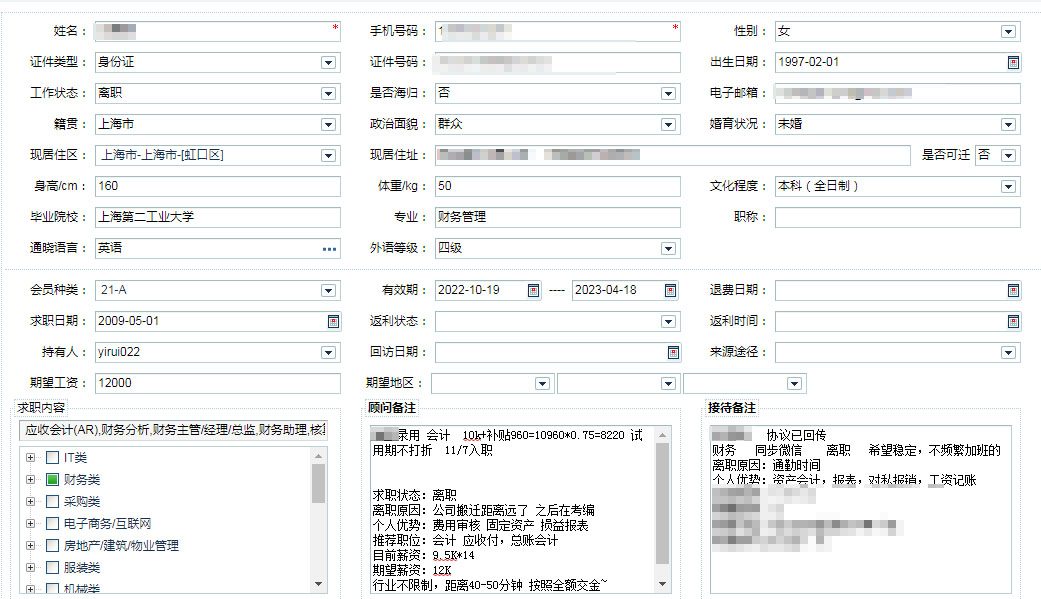
Task: Open the 政治面貌 dropdown
Action: tap(668, 125)
